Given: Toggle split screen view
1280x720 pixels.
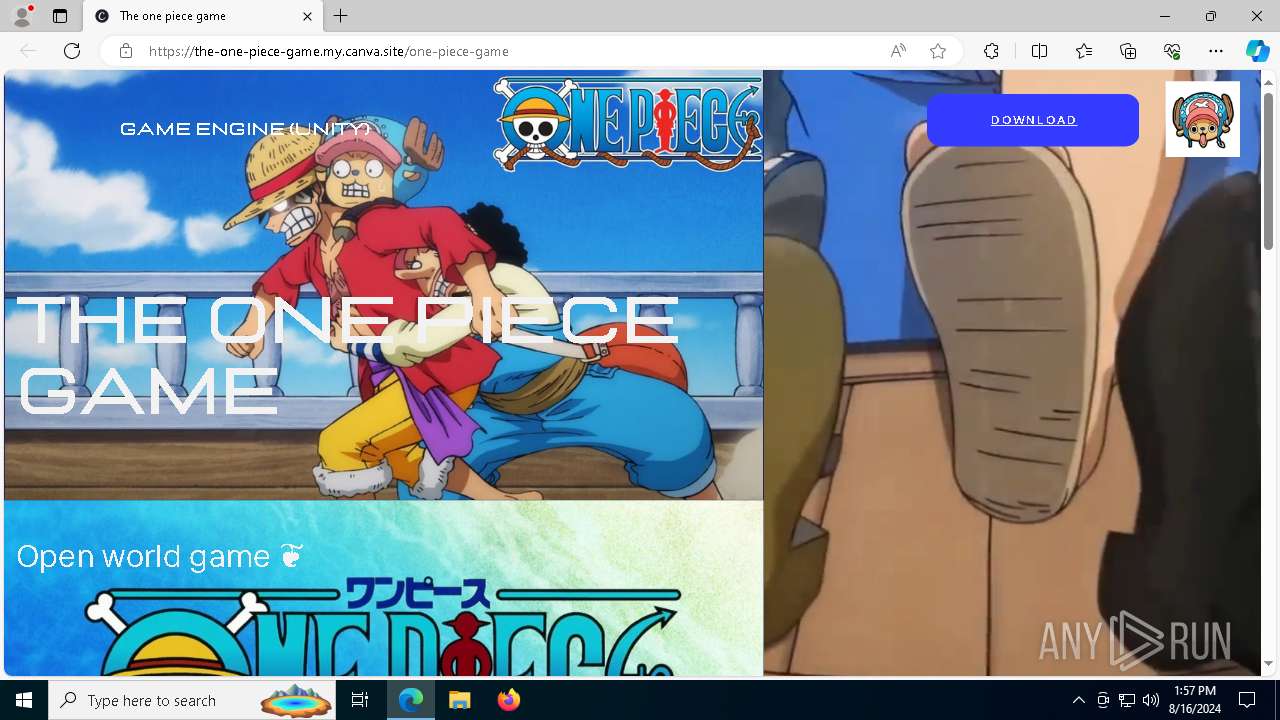Looking at the screenshot, I should click(1039, 51).
